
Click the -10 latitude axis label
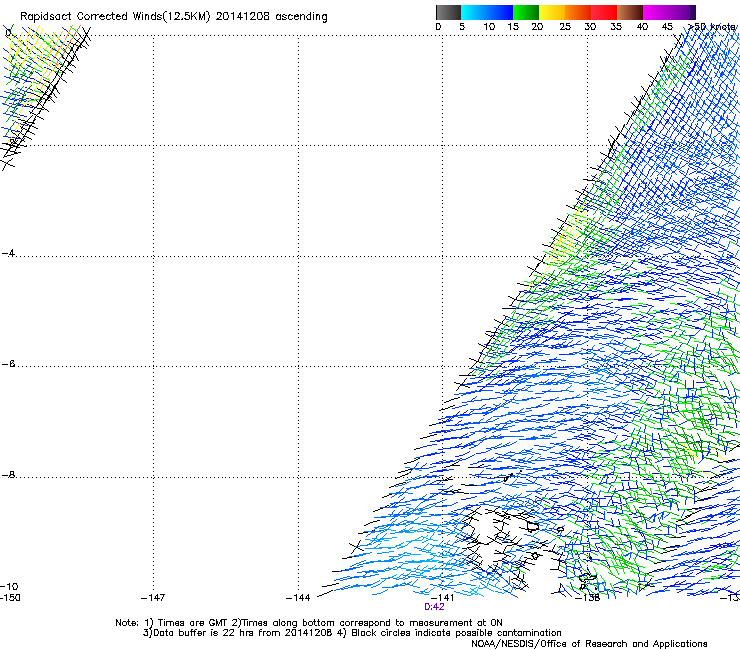[x=9, y=586]
